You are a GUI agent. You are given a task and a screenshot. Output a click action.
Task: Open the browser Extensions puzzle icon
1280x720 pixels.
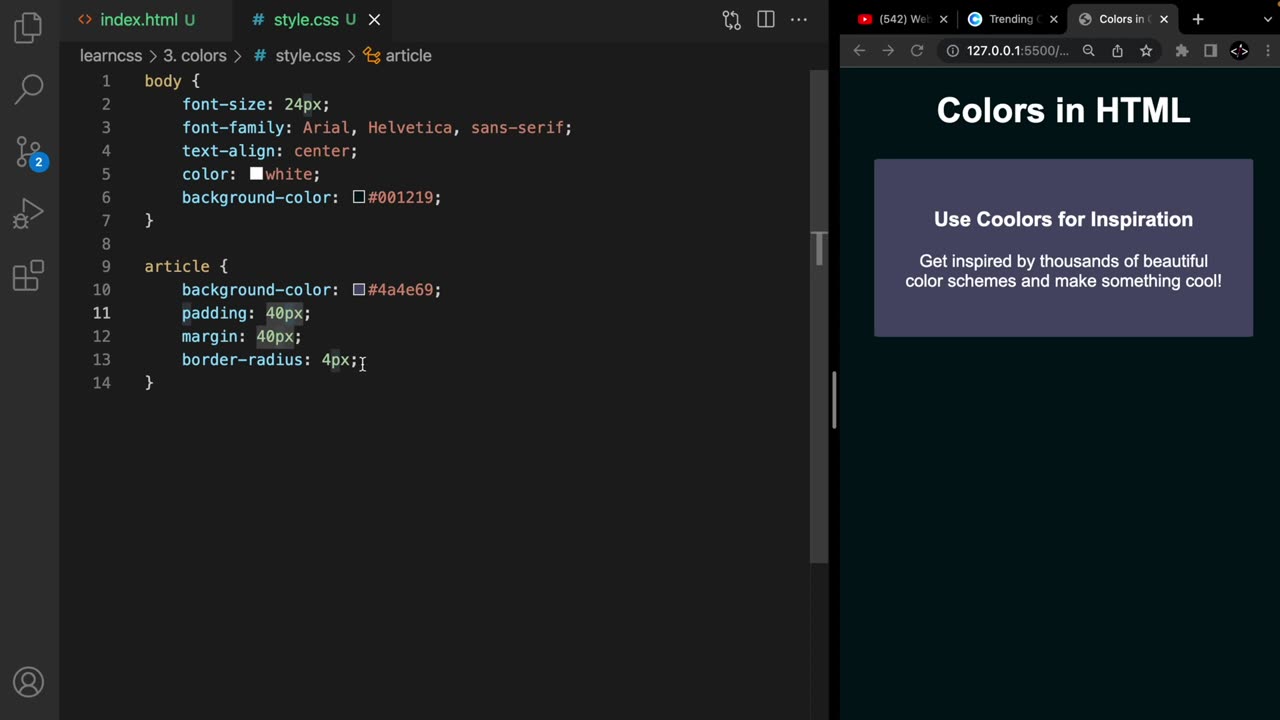click(1182, 51)
